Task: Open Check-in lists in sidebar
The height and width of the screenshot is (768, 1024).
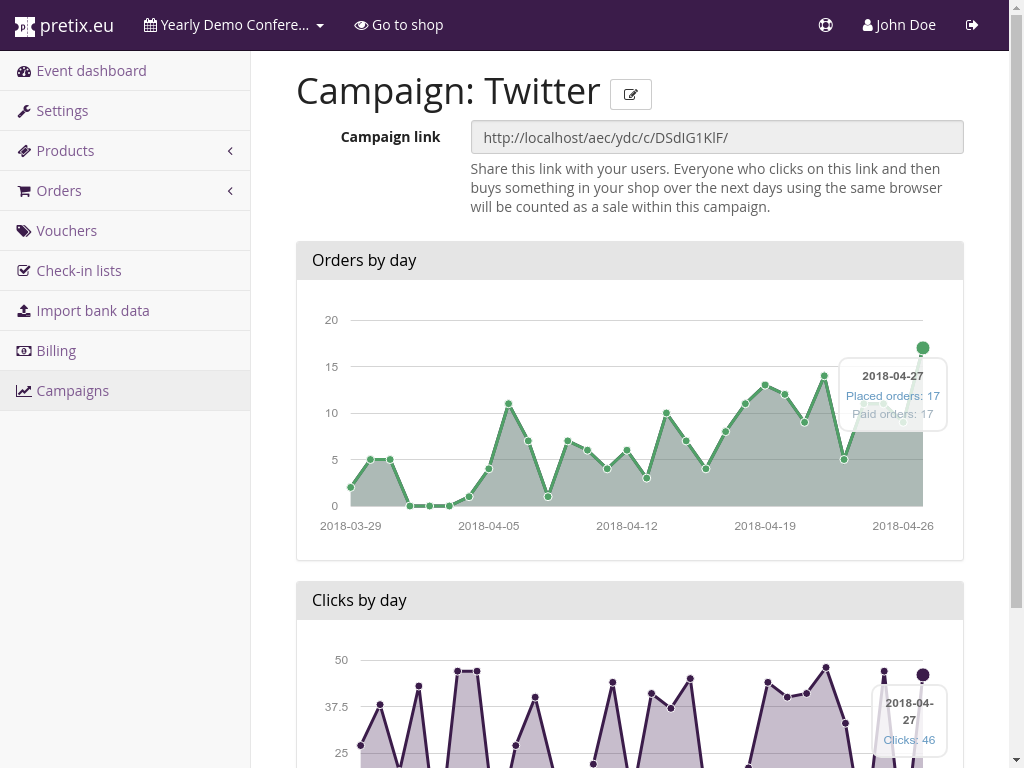Action: [x=78, y=271]
